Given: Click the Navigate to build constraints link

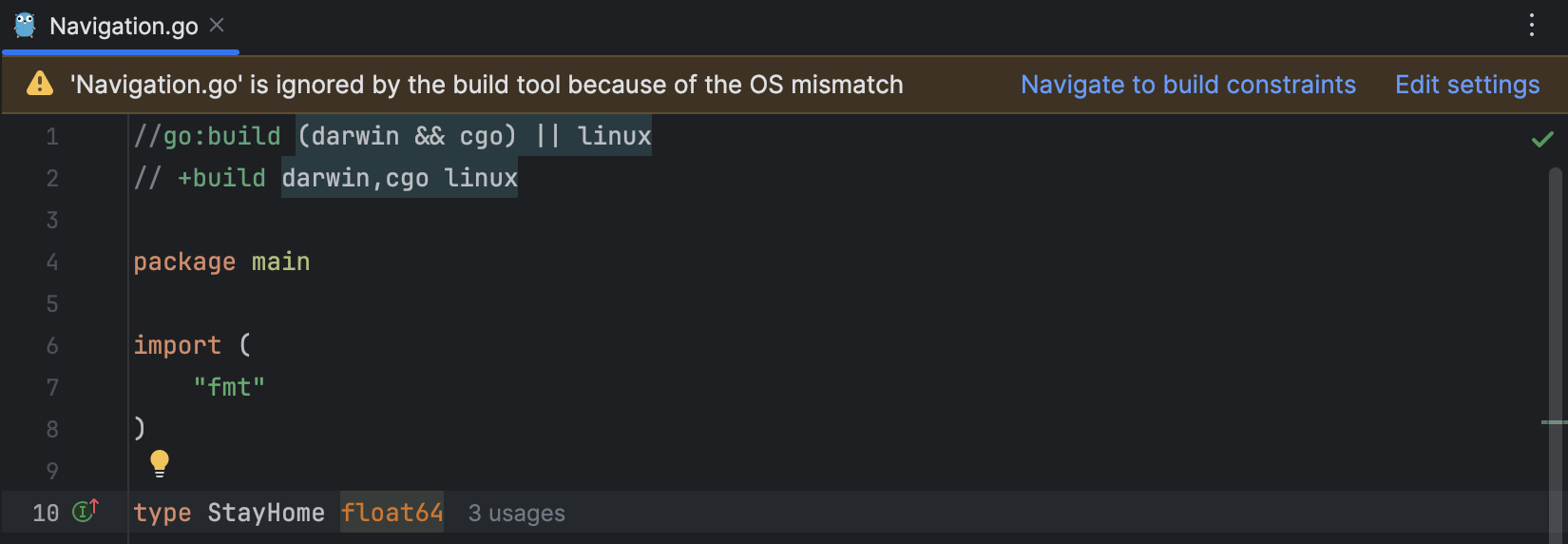Looking at the screenshot, I should pos(1188,85).
